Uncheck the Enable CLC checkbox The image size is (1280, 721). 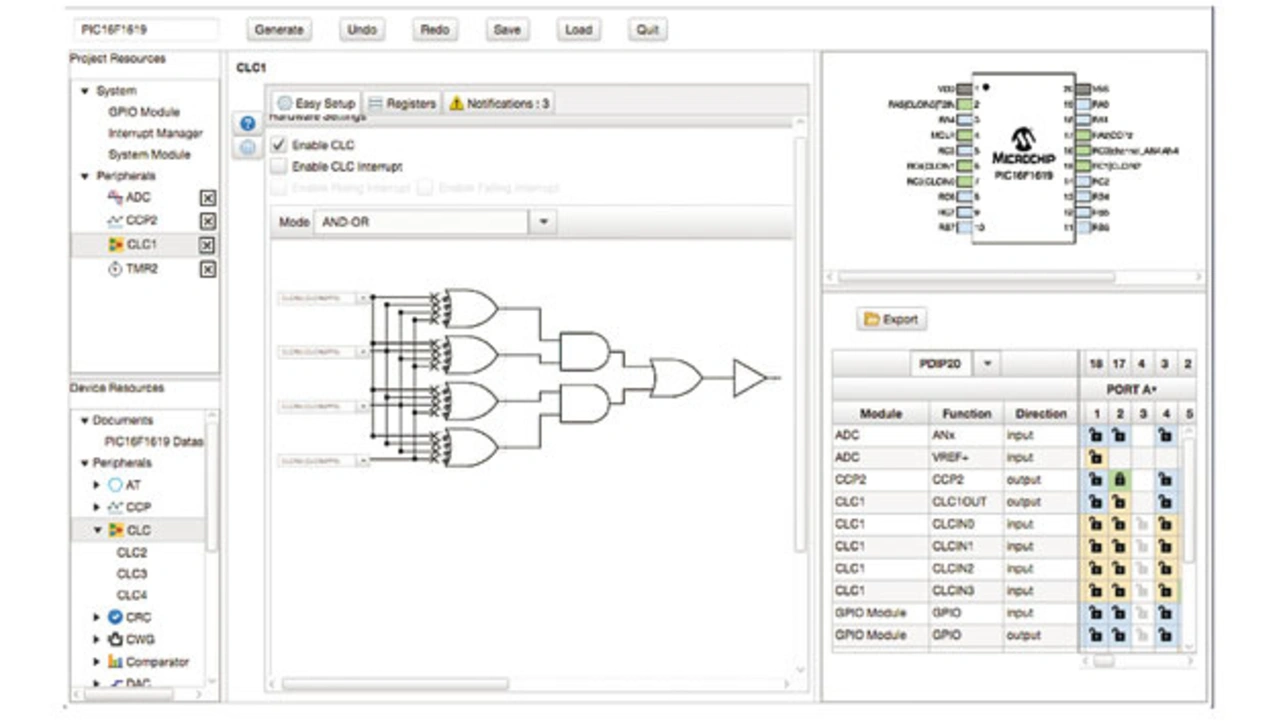[279, 145]
